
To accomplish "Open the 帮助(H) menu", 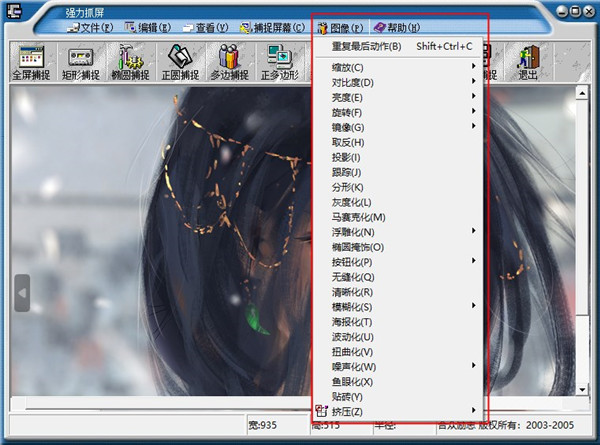I will point(397,28).
